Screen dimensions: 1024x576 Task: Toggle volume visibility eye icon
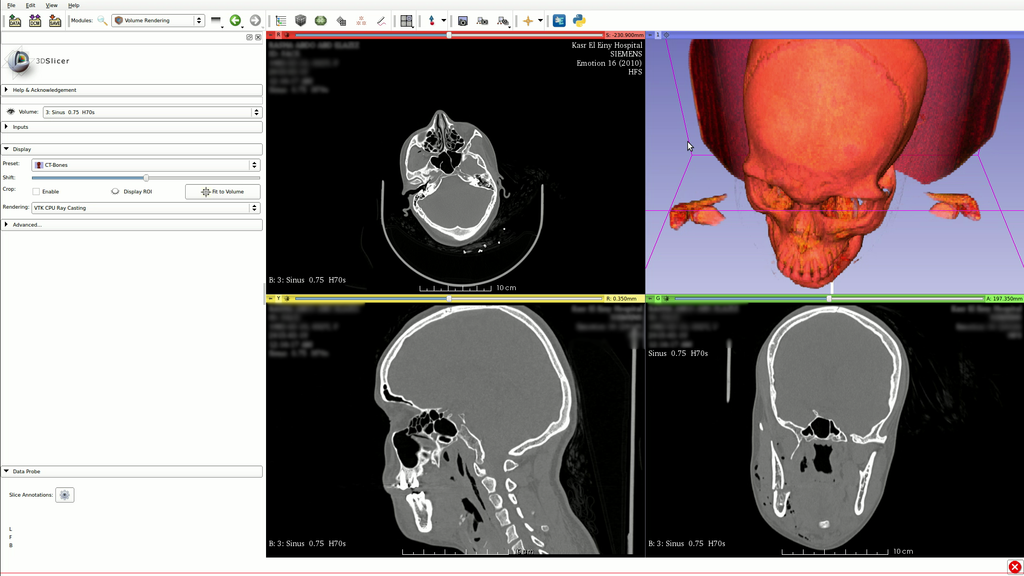coord(10,112)
